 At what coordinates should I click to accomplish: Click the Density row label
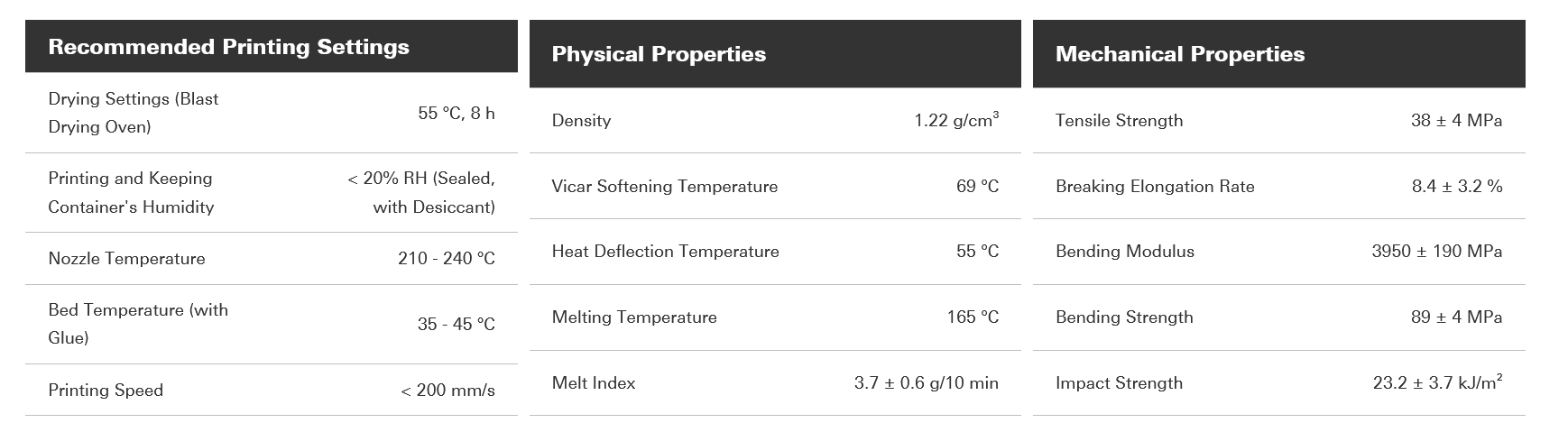coord(581,121)
